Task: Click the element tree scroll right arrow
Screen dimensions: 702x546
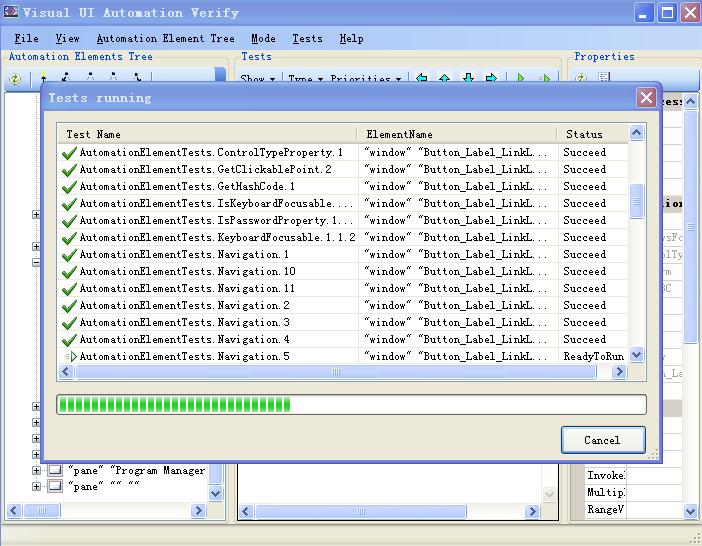Action: pos(198,510)
